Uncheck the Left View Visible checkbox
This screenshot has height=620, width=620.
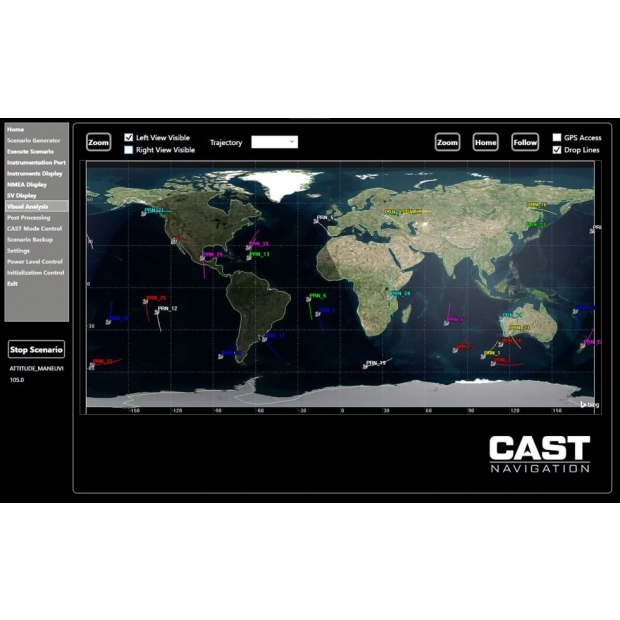(129, 137)
